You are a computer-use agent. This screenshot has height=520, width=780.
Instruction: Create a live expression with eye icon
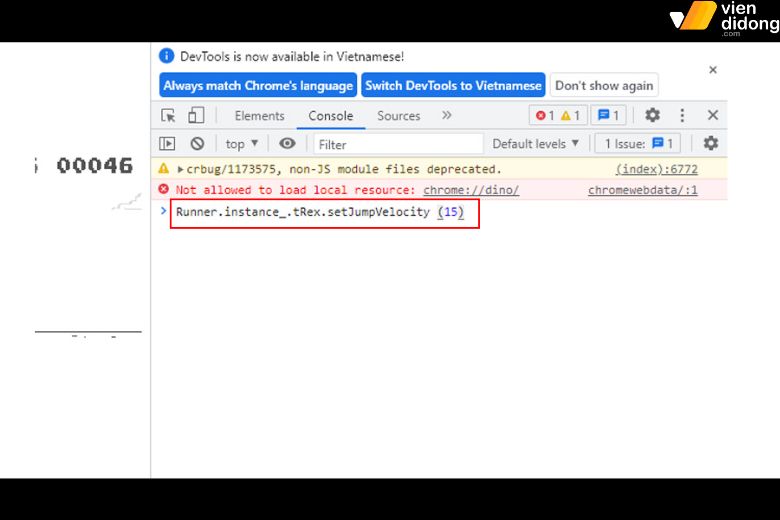287,144
